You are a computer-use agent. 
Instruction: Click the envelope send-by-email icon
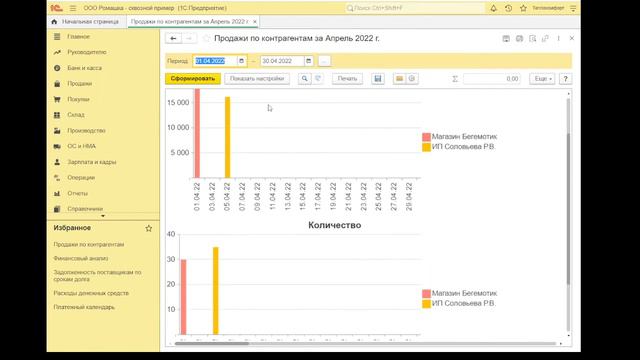click(x=399, y=78)
